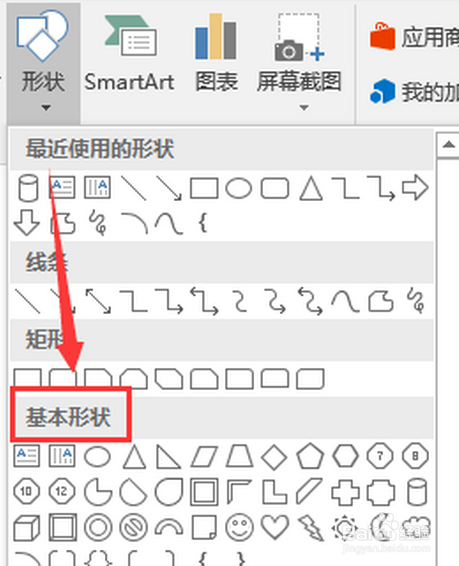Choose the donut ring shape
The image size is (459, 566).
tap(98, 527)
